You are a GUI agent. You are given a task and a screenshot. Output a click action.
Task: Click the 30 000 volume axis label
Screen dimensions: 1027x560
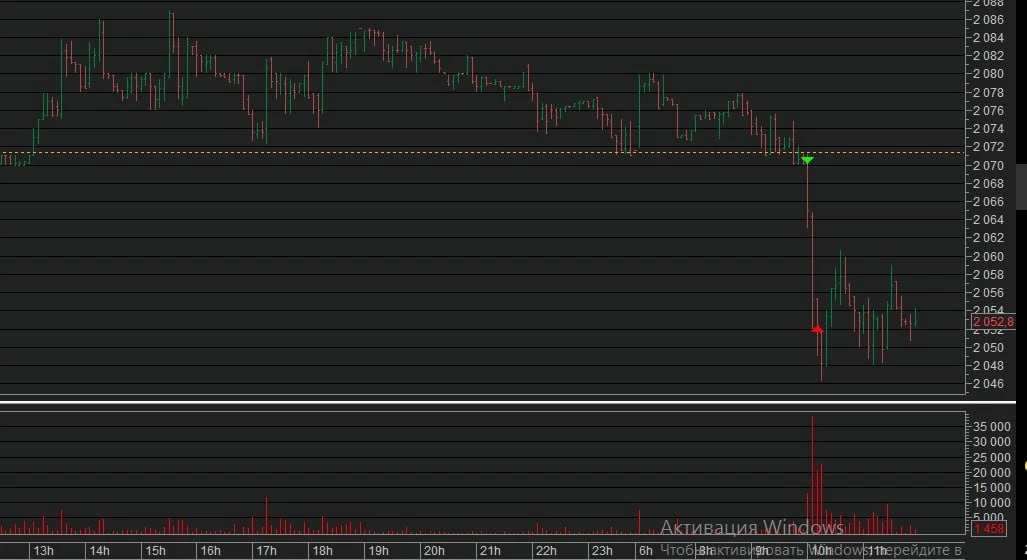[991, 441]
